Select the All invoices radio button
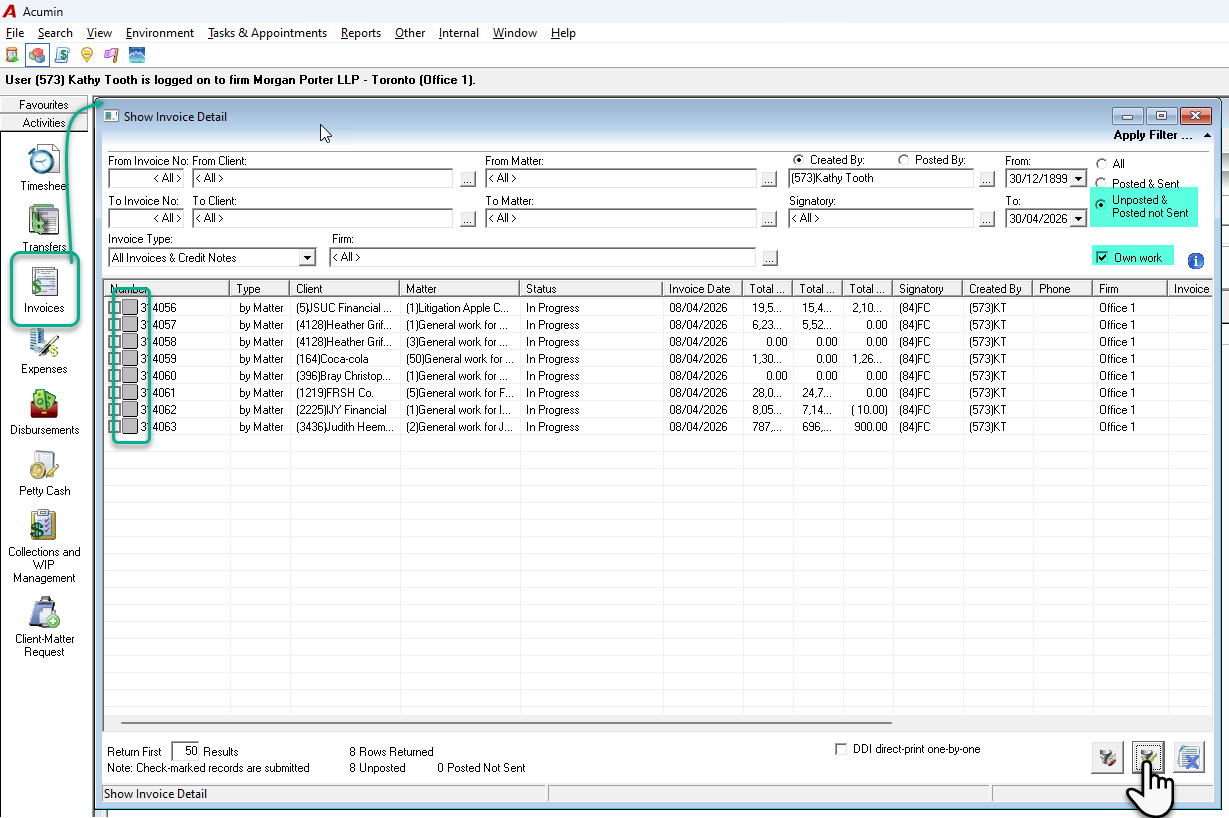The image size is (1229, 818). [x=1102, y=164]
